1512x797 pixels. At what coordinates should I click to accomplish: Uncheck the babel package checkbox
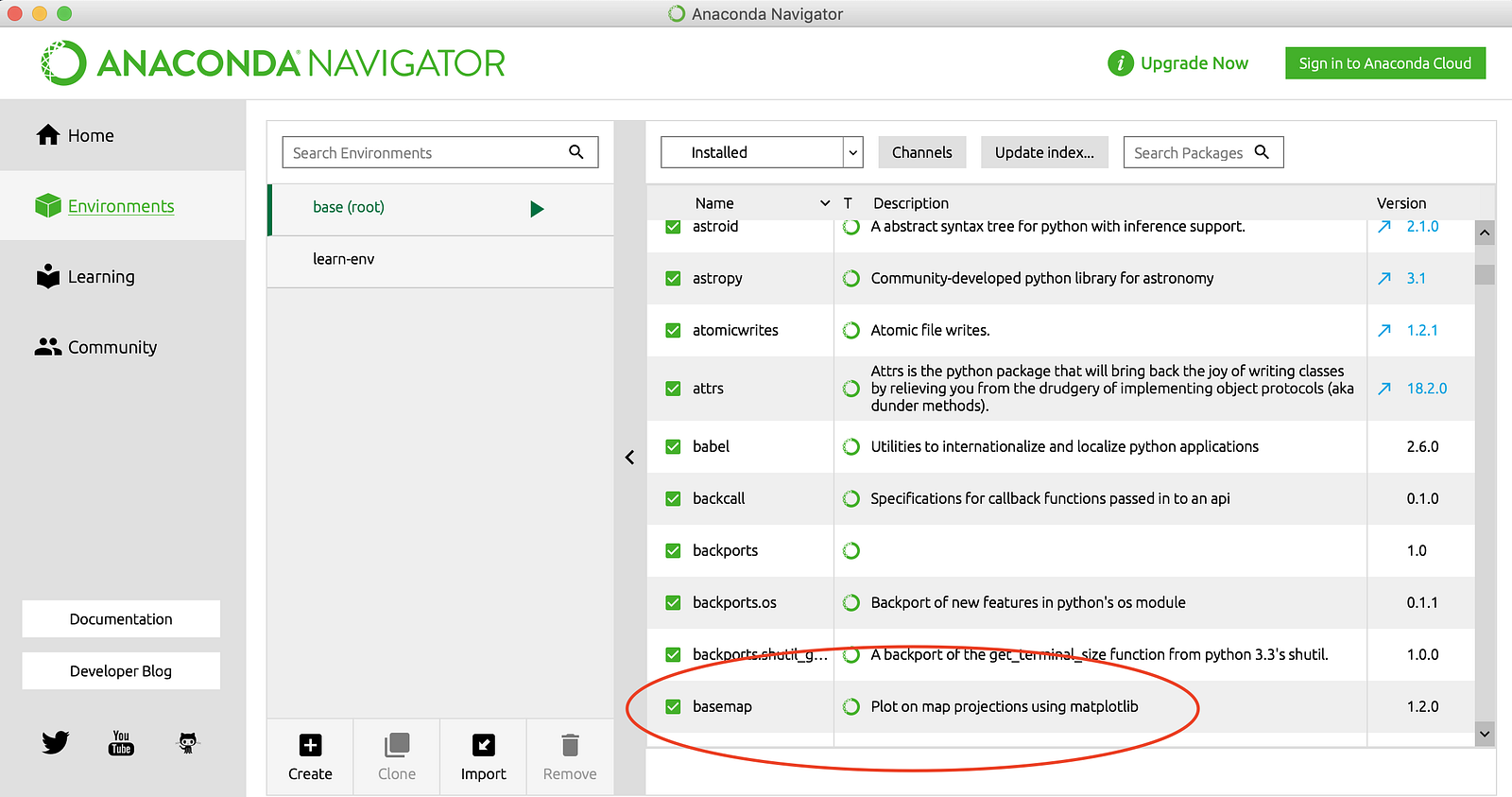pyautogui.click(x=673, y=446)
